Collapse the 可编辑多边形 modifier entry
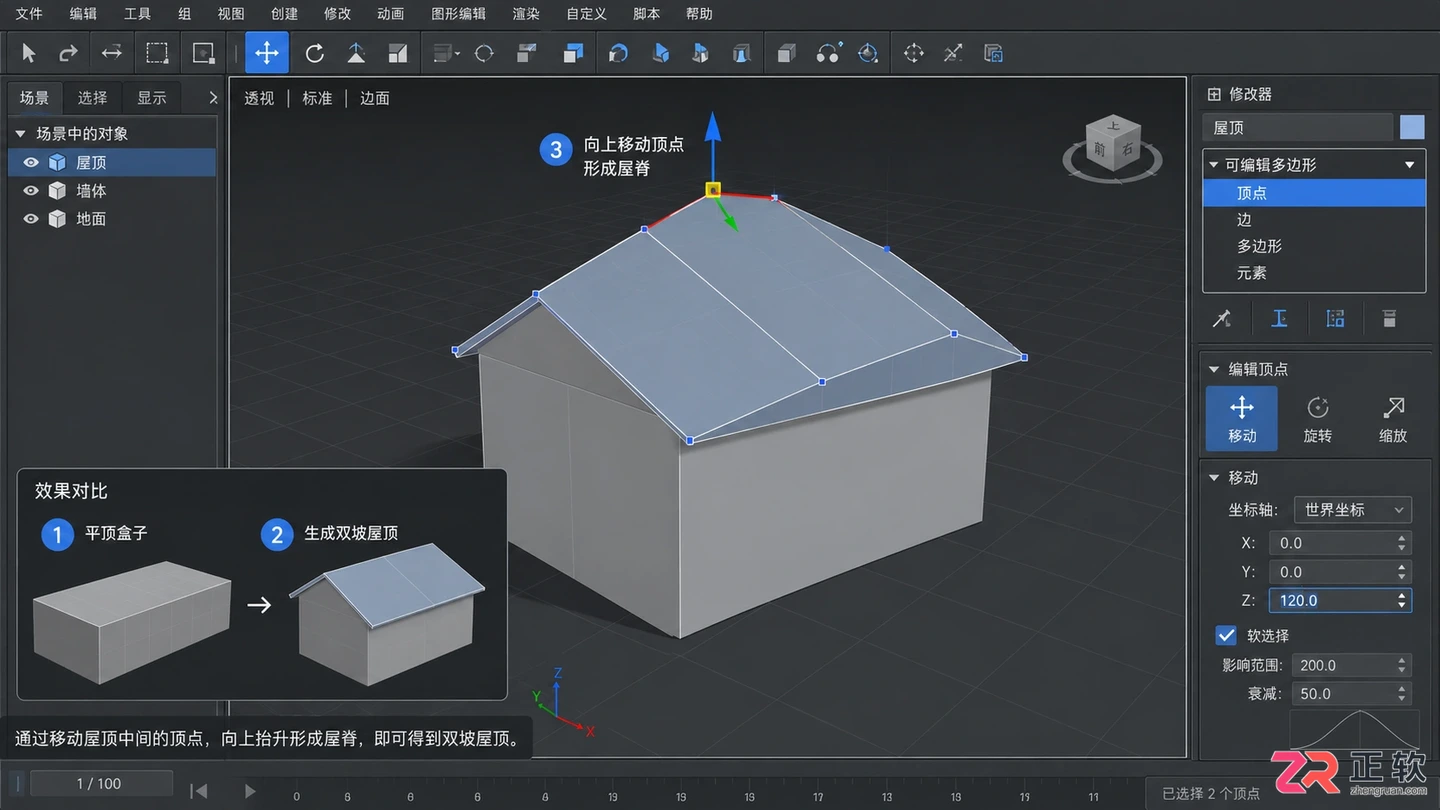 1215,165
